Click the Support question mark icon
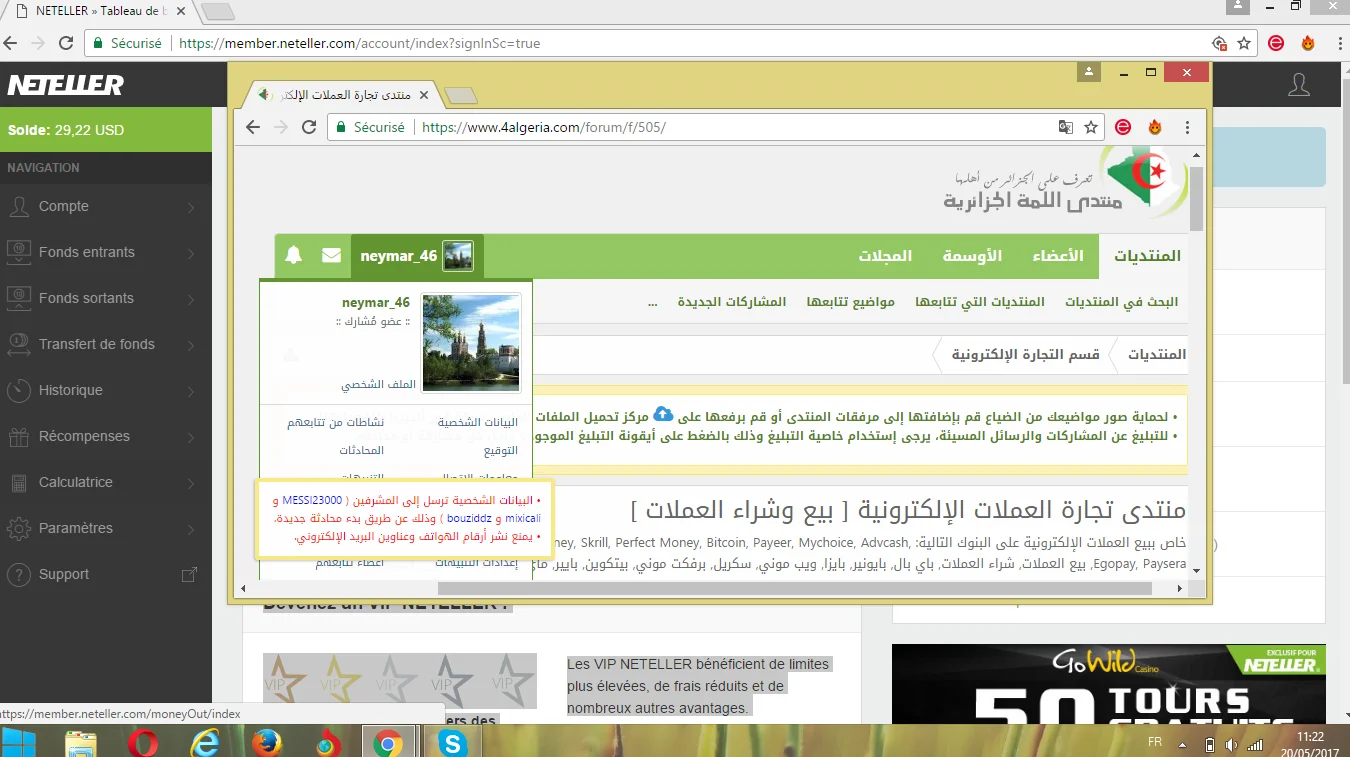The image size is (1350, 757). [18, 574]
